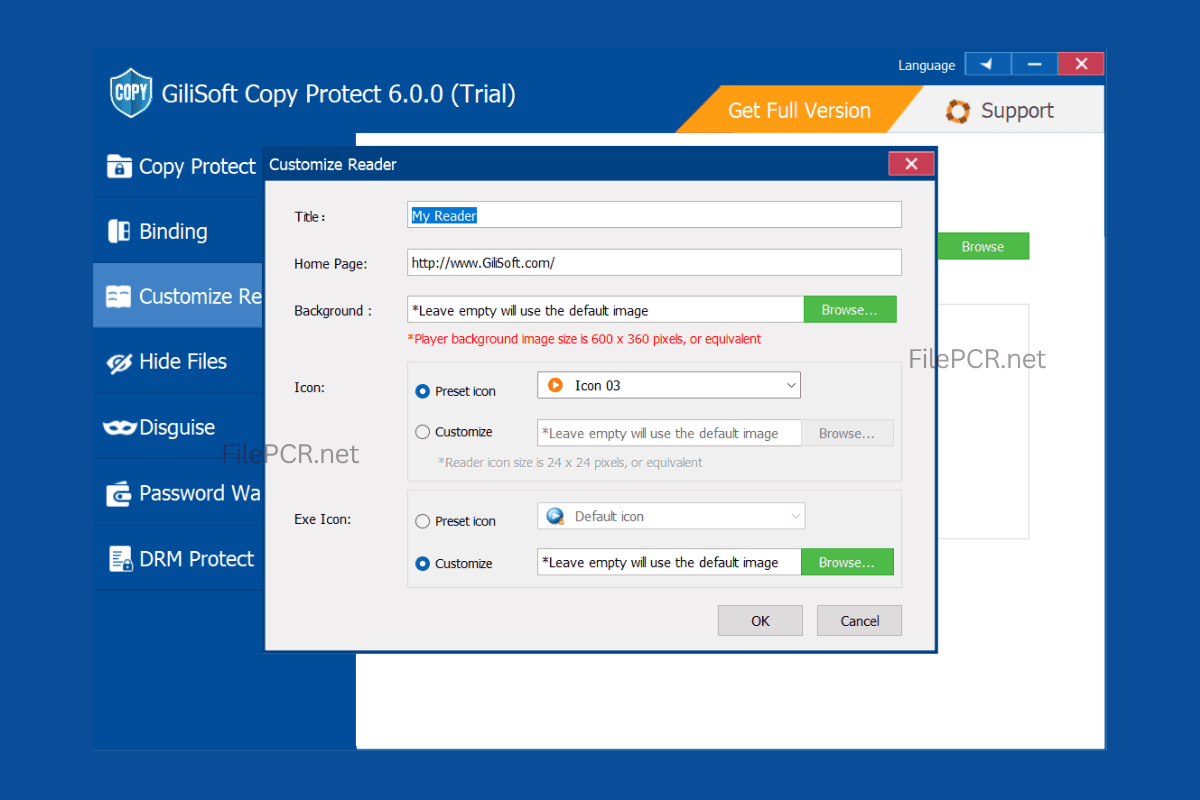Select Customize radio under Icon
1200x800 pixels.
(422, 432)
